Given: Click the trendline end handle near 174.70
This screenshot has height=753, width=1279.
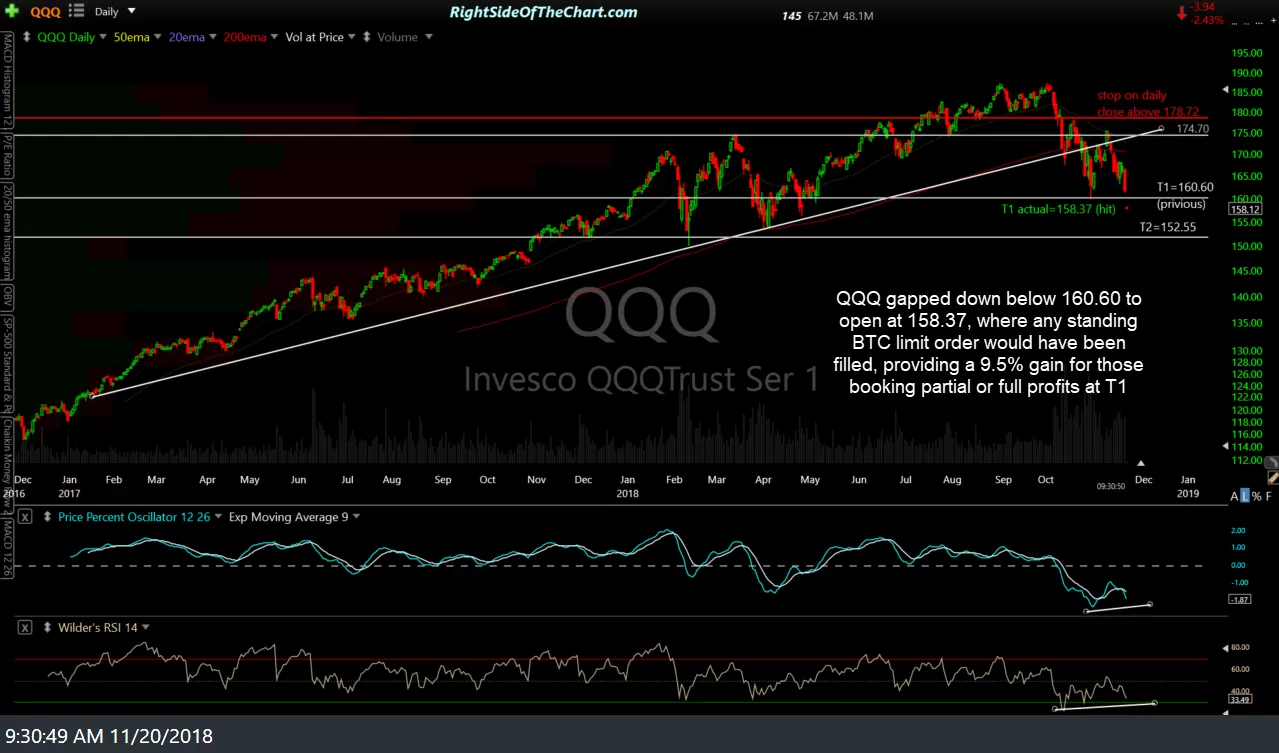Looking at the screenshot, I should 1161,128.
